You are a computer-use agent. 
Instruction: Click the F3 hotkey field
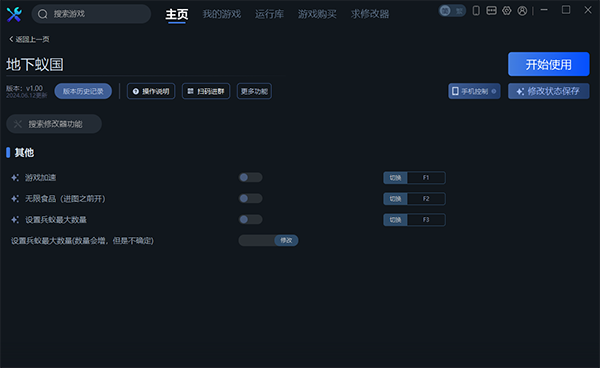[426, 220]
